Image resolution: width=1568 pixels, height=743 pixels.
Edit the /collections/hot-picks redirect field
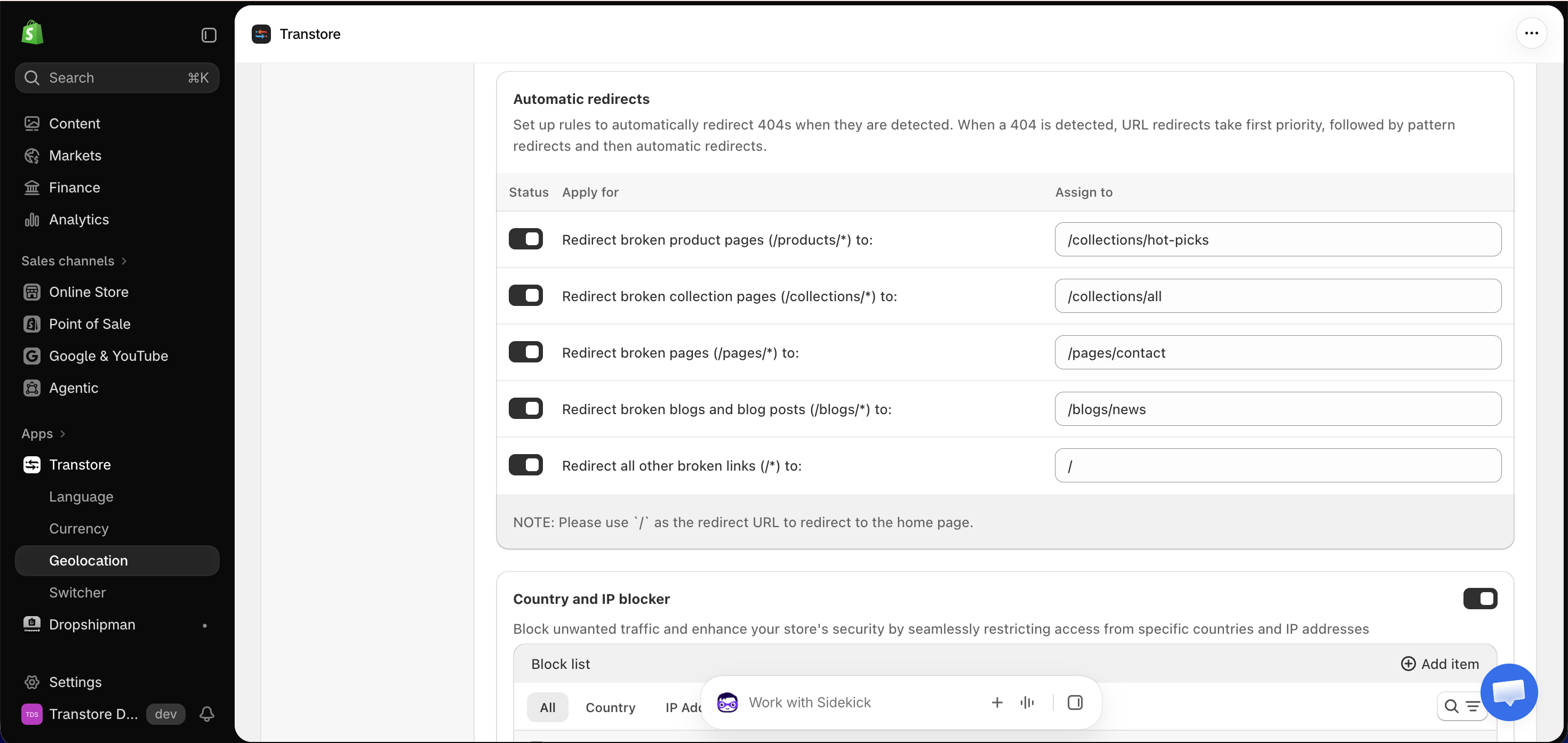pyautogui.click(x=1278, y=239)
